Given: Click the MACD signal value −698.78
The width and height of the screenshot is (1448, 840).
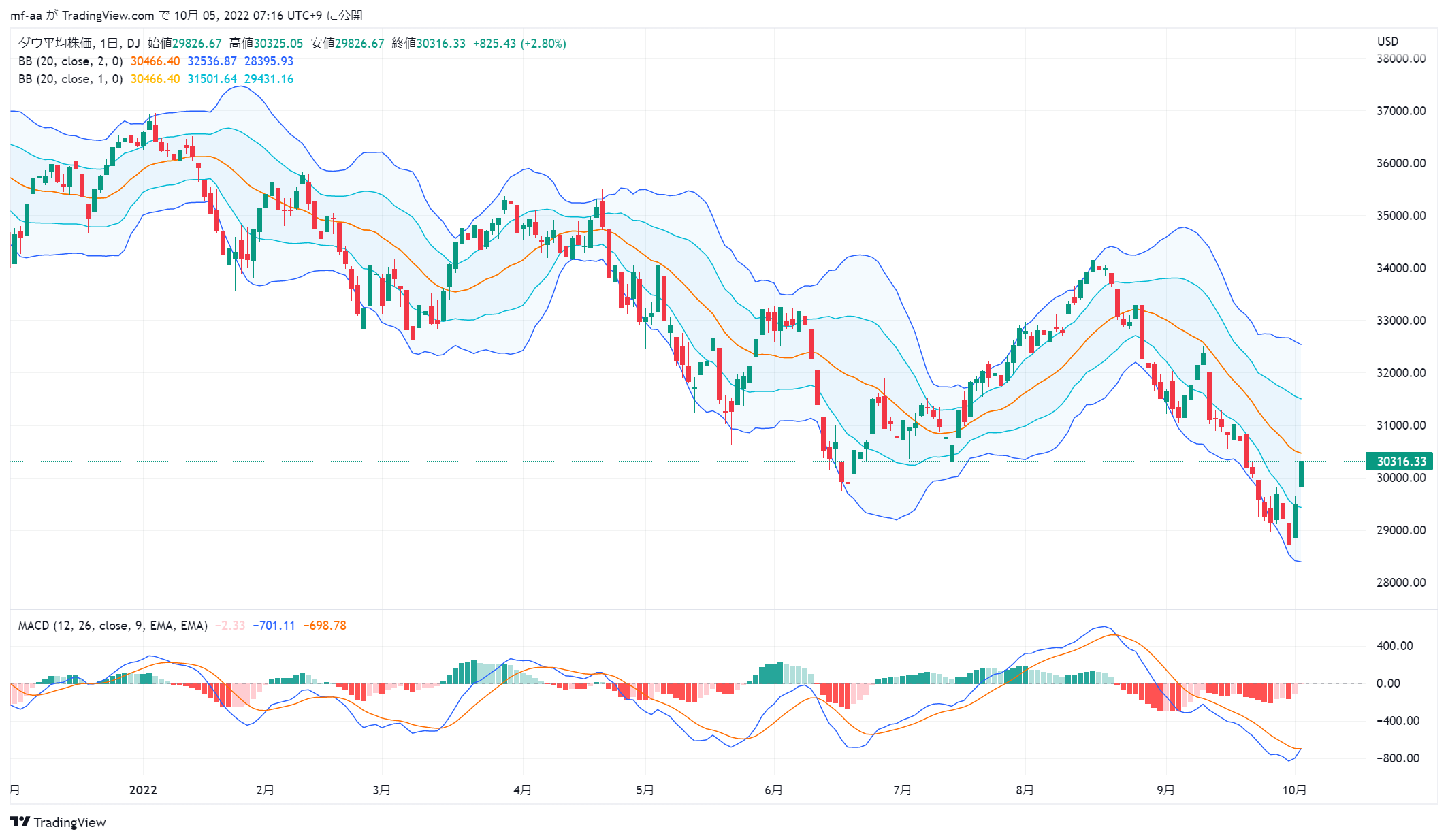Looking at the screenshot, I should pos(325,626).
